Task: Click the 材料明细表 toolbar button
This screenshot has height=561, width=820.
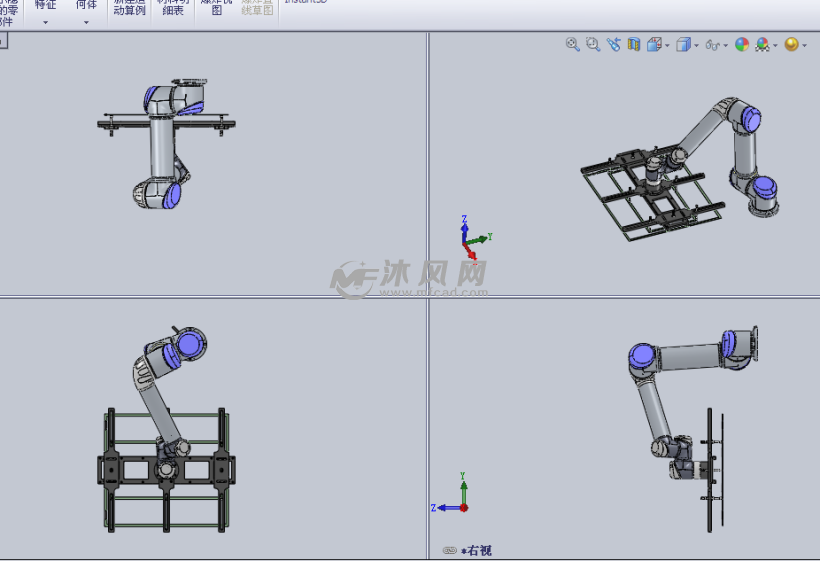Action: tap(173, 8)
